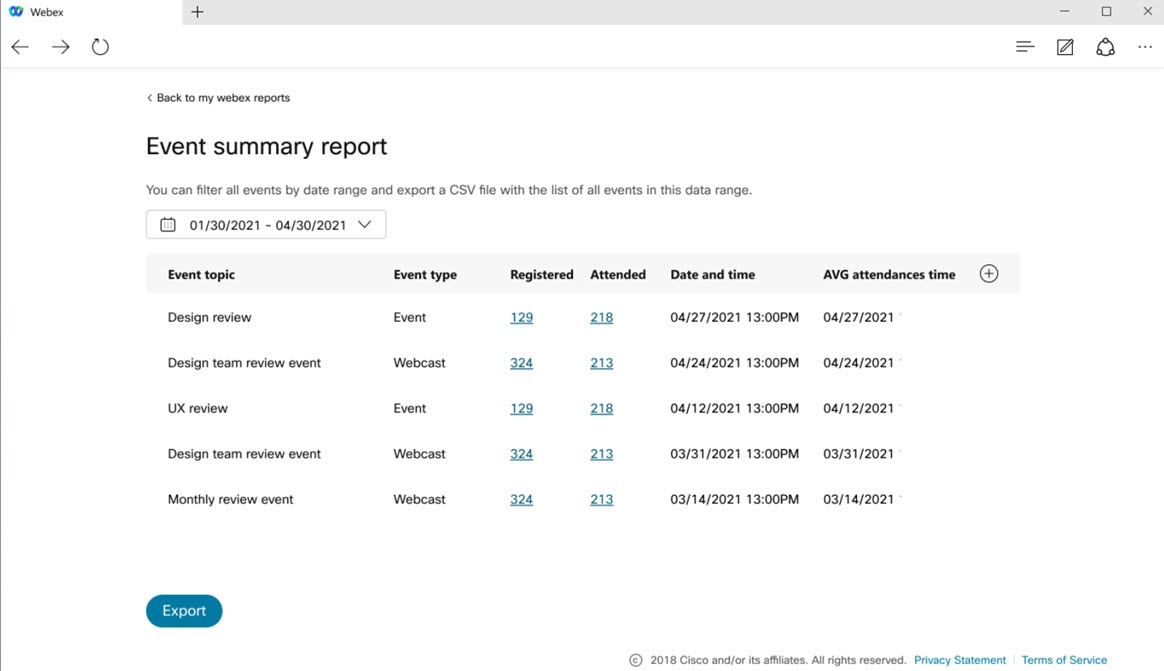Start a Web Note with the pencil icon
The image size is (1164, 671).
pos(1064,46)
